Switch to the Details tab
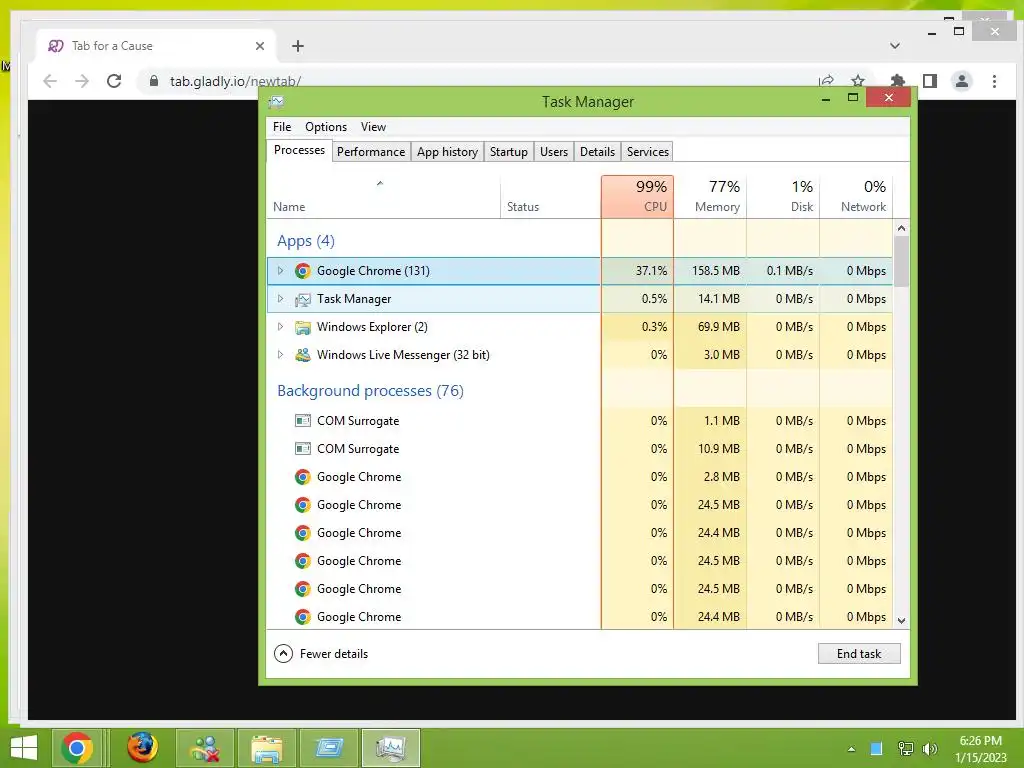Viewport: 1024px width, 768px height. 598,152
